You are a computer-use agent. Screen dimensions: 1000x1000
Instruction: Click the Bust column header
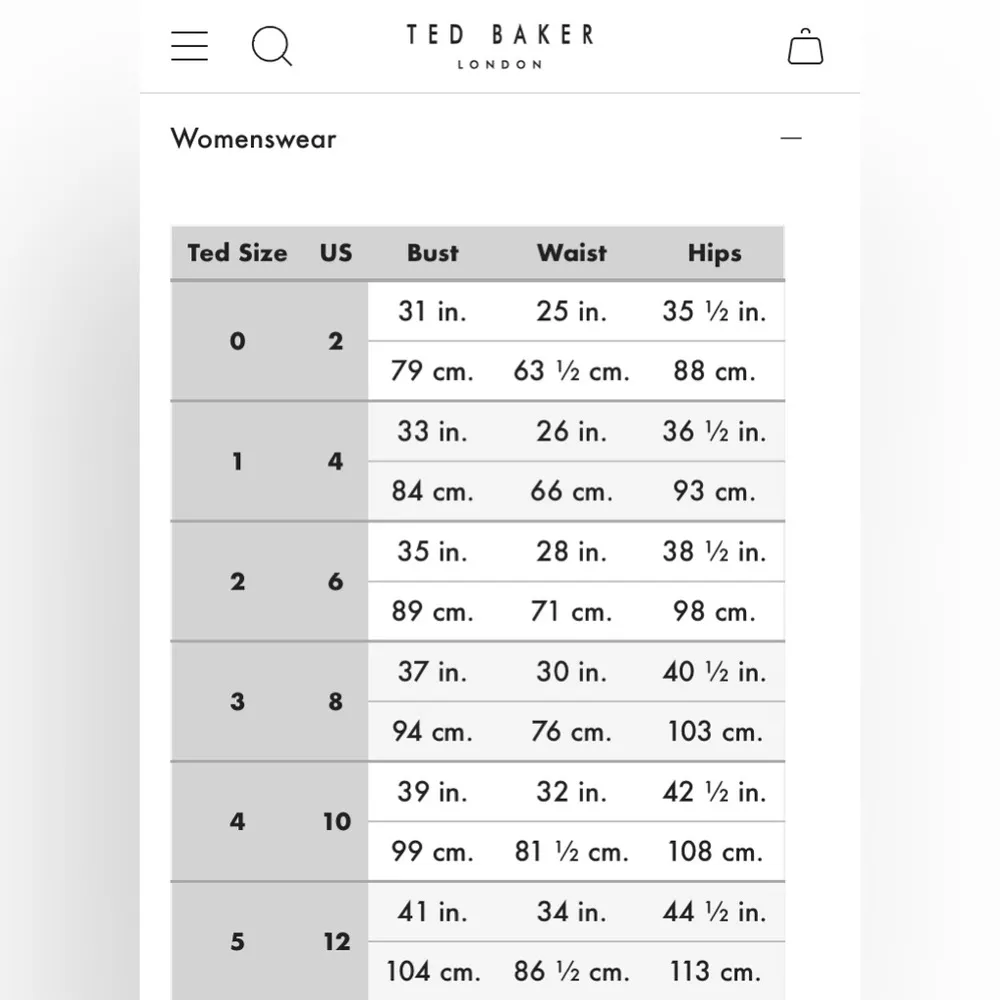tap(432, 253)
